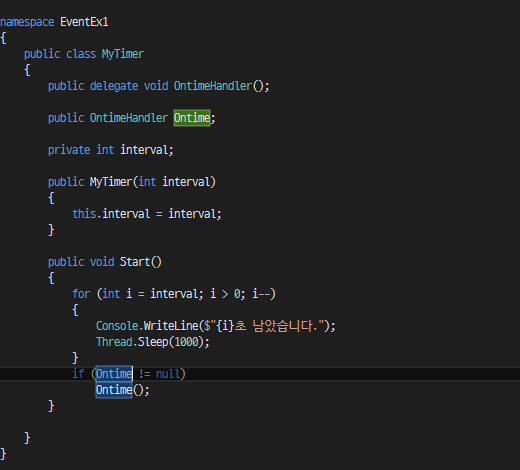Click the number 1000 in Sleep call

pos(186,342)
